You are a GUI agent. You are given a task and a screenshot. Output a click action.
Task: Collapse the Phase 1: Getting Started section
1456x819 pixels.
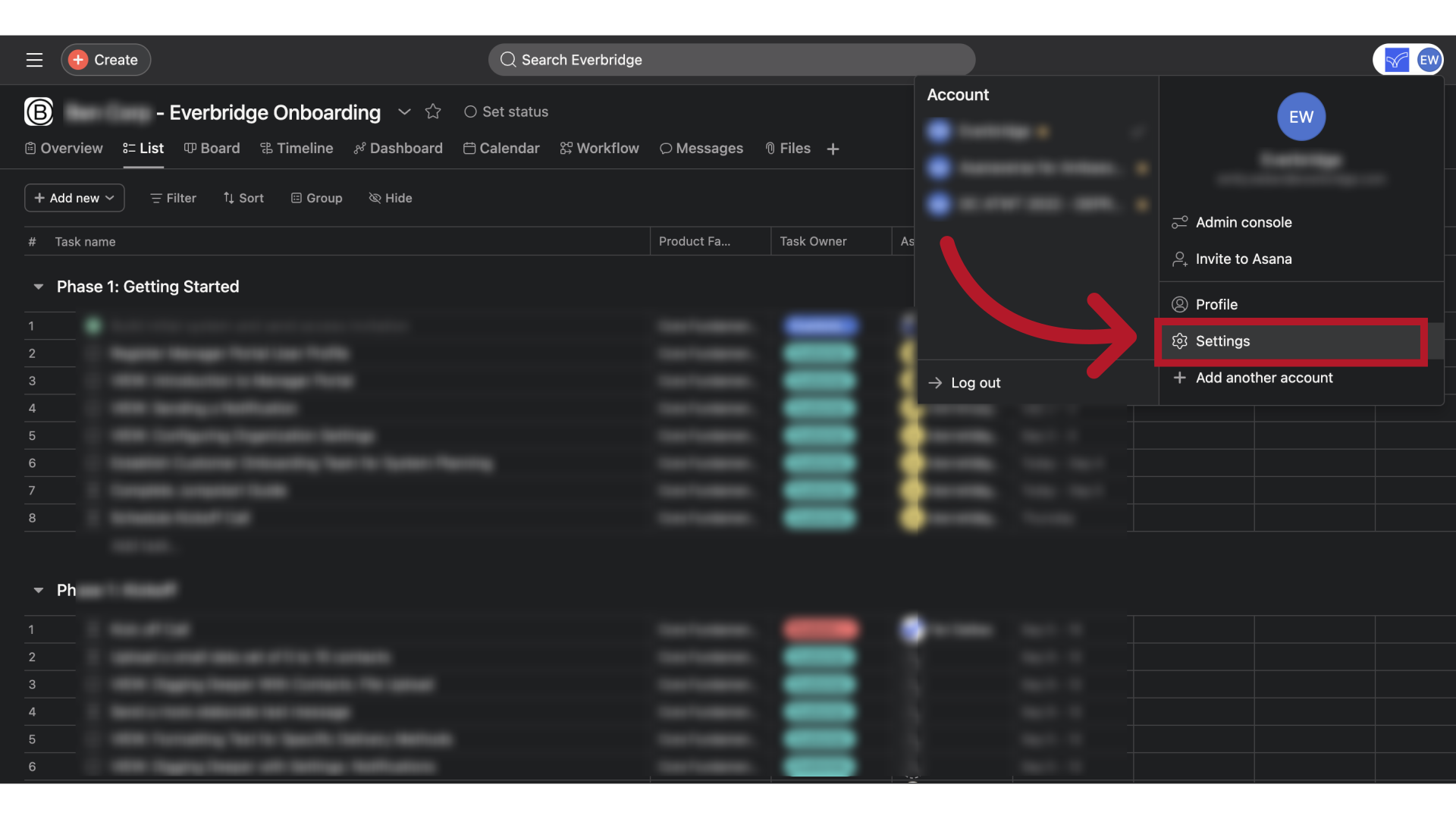point(38,287)
